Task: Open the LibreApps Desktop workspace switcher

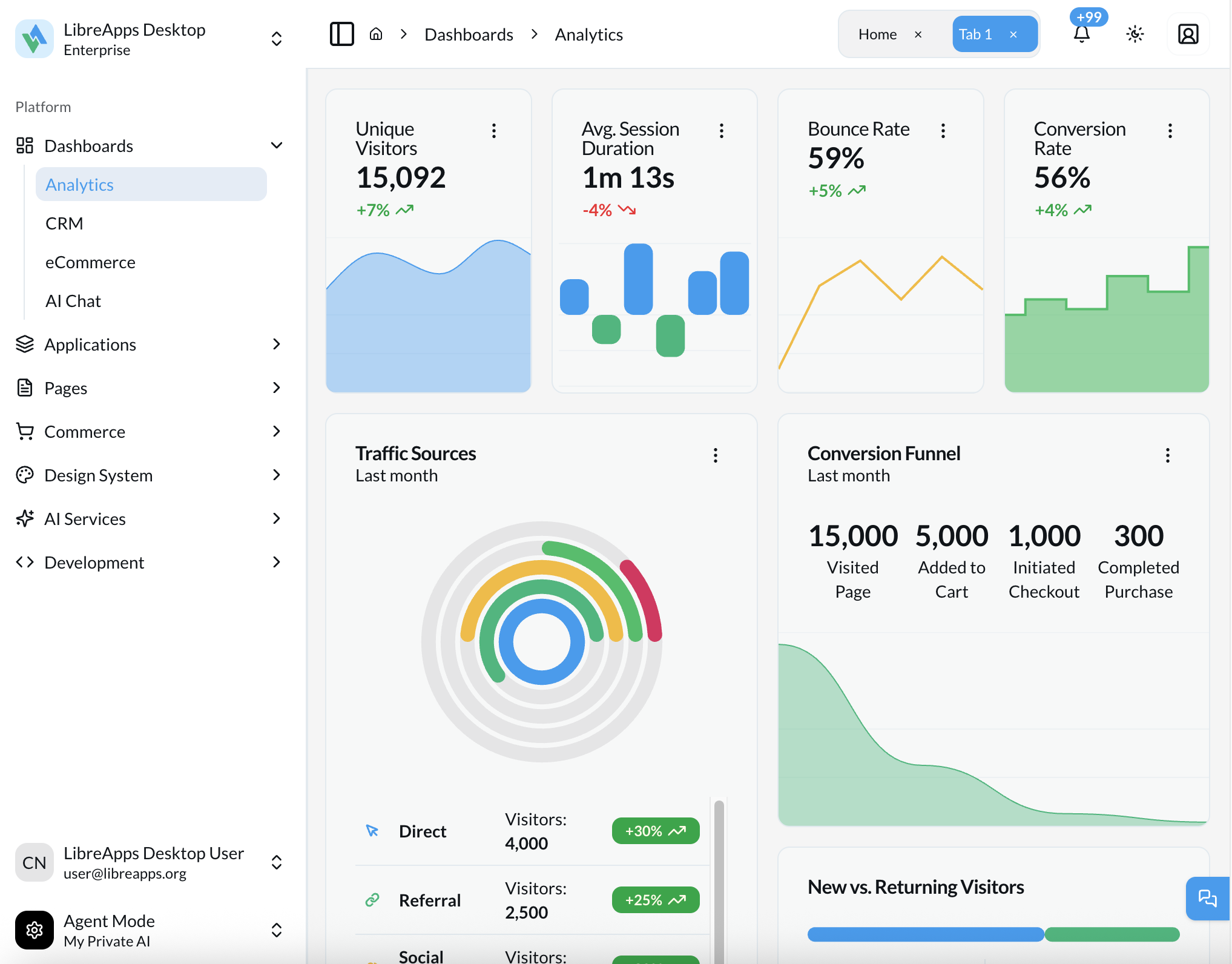Action: [277, 39]
